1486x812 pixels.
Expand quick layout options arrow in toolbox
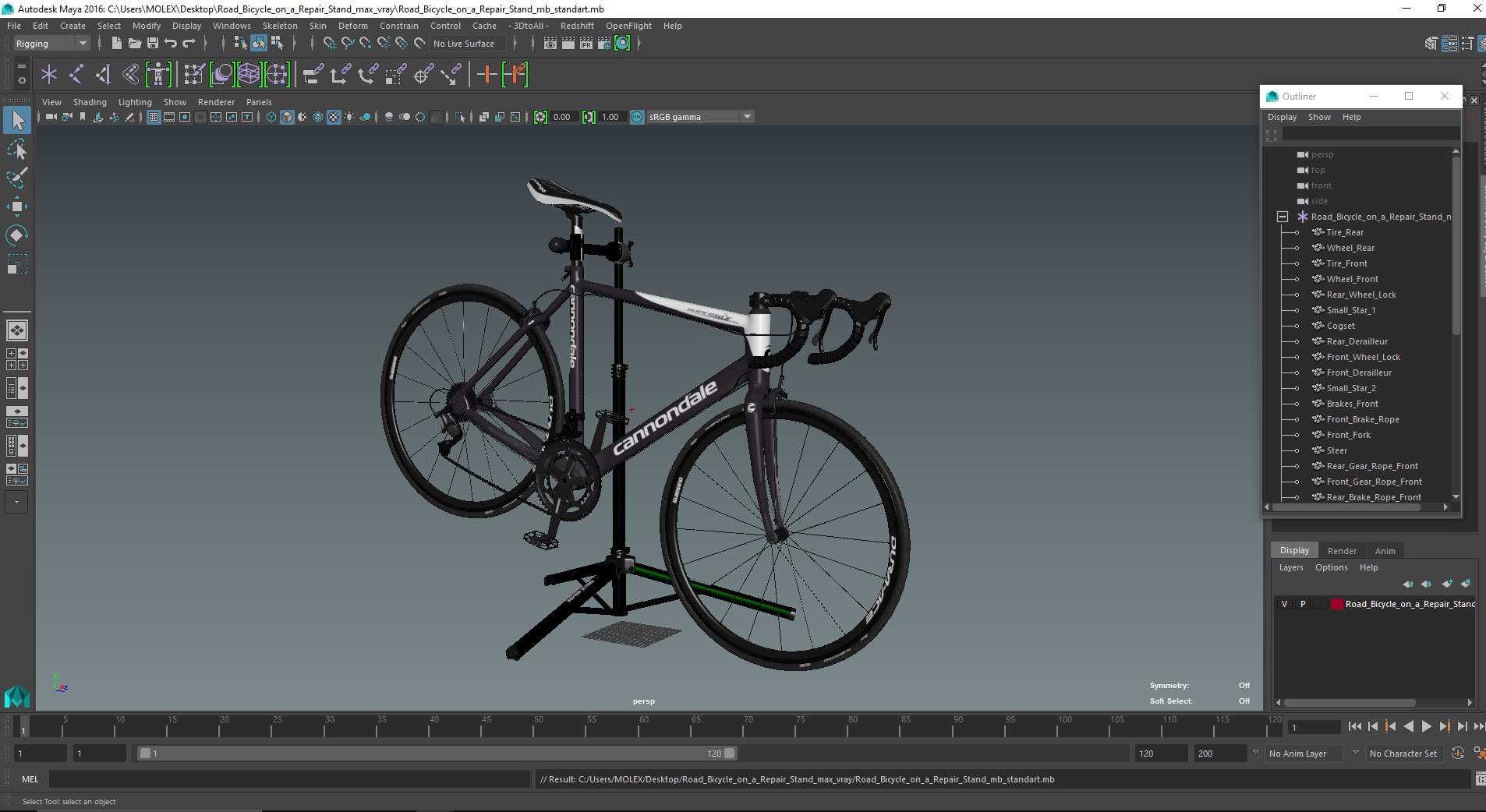(16, 503)
